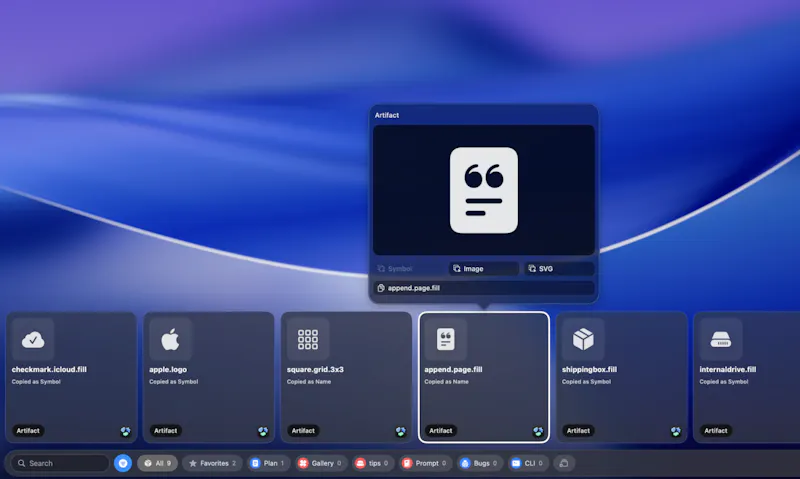800x479 pixels.
Task: Click the Artifact tag on append.page.fill card
Action: click(440, 431)
